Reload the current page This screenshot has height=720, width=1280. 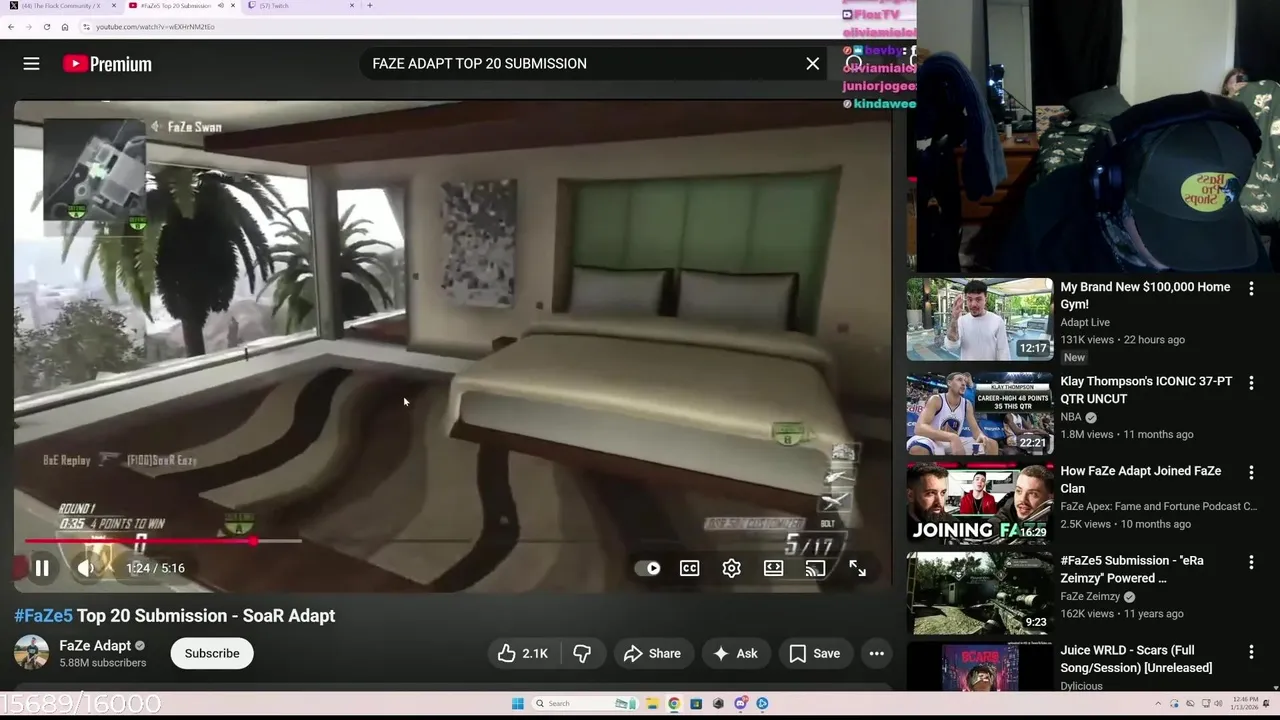[46, 27]
